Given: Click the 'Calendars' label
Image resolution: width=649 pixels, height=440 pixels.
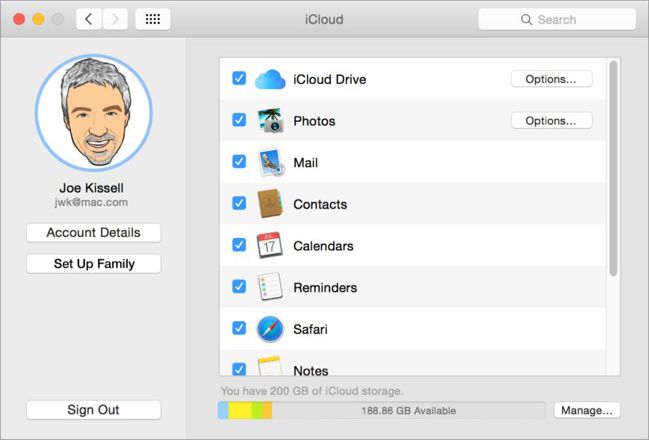Looking at the screenshot, I should [x=323, y=246].
